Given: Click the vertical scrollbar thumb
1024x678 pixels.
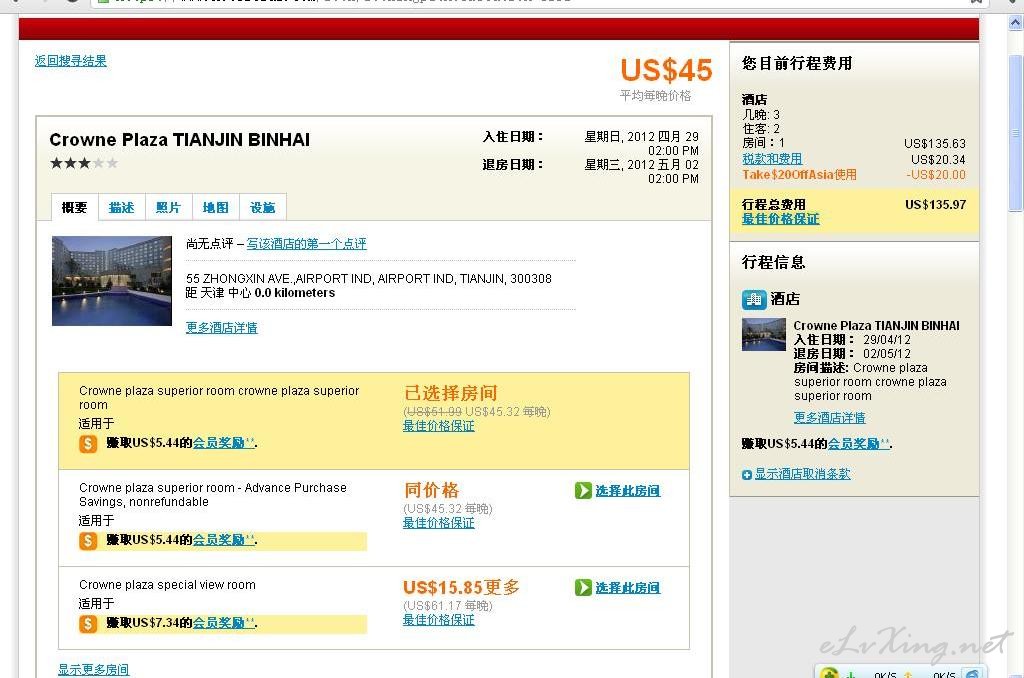Looking at the screenshot, I should tap(1016, 133).
